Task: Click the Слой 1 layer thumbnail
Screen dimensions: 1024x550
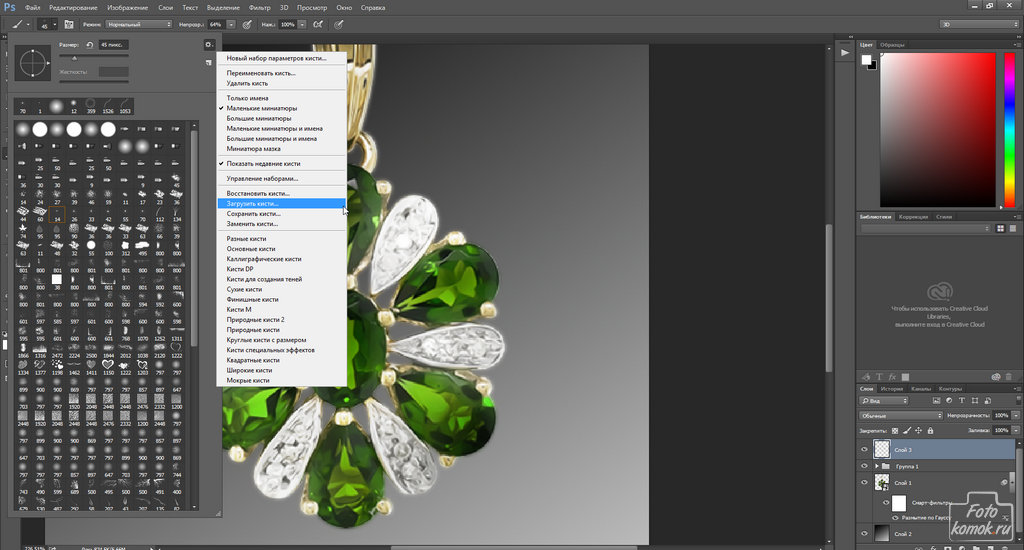Action: [882, 483]
